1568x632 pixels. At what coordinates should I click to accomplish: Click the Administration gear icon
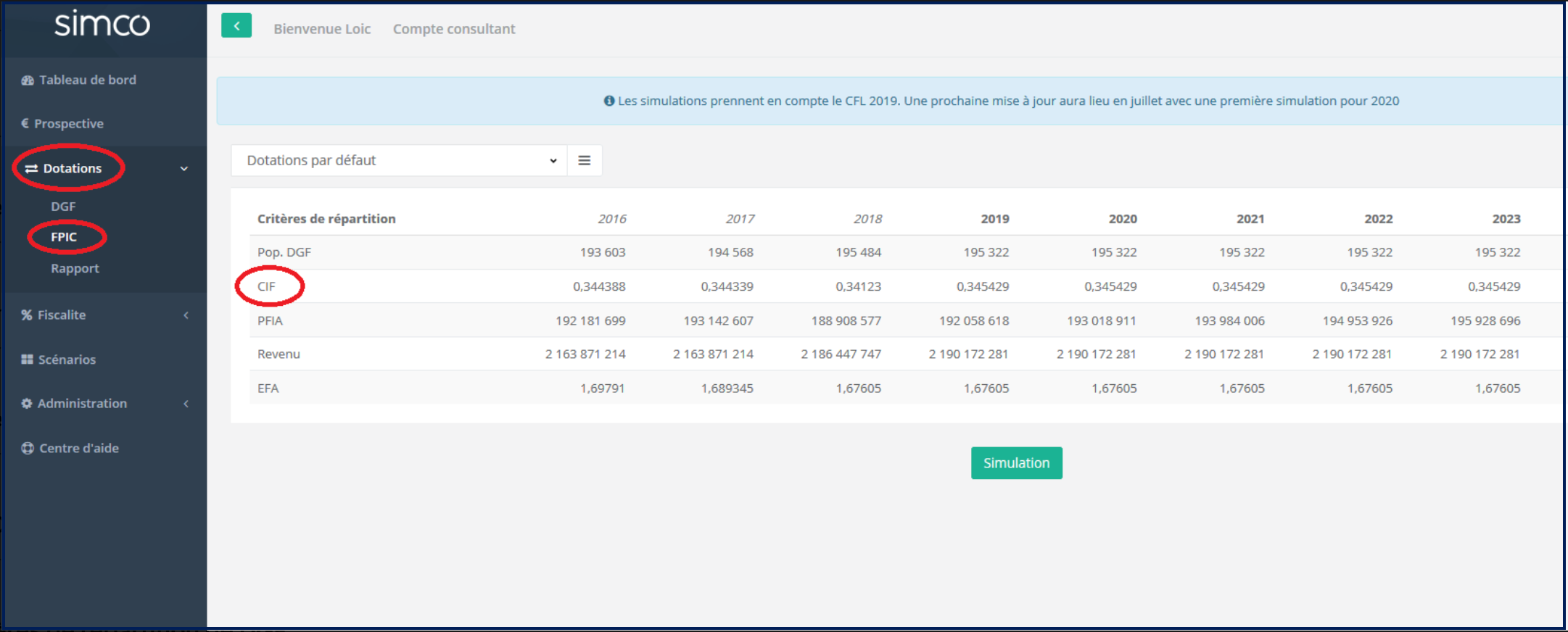pyautogui.click(x=27, y=404)
